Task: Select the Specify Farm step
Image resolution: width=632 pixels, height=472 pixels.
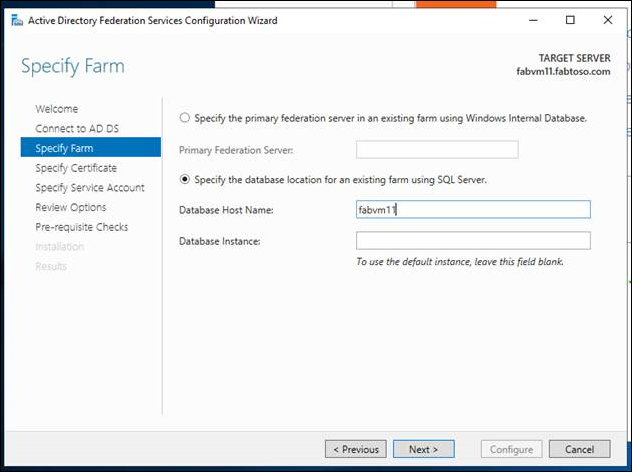Action: pos(91,147)
